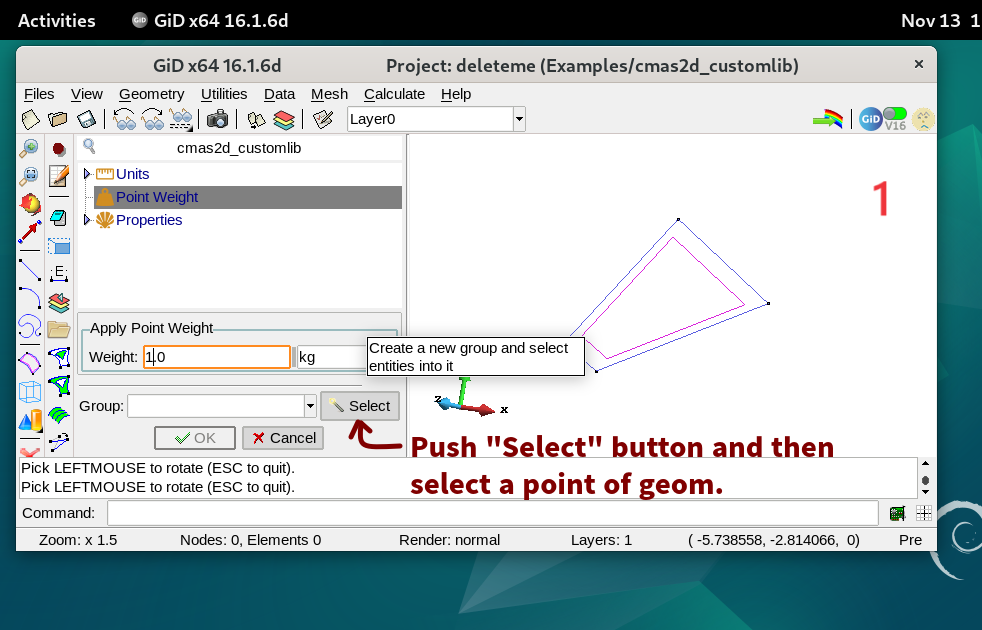
Task: Click the redo glasses icon
Action: [x=152, y=119]
